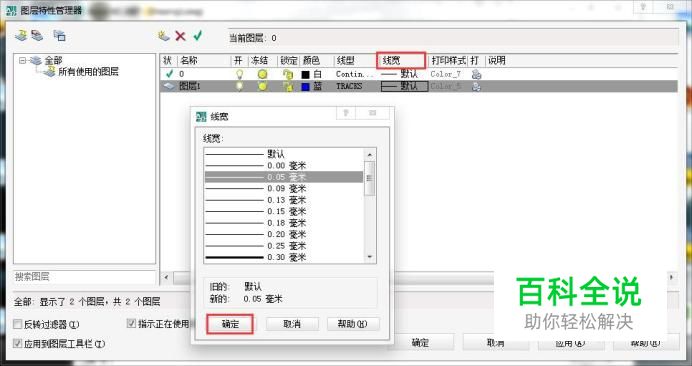This screenshot has width=692, height=366.
Task: Click the 说明 column header
Action: 496,60
